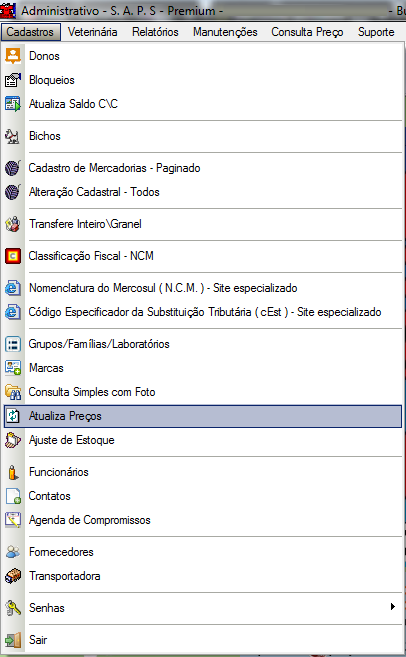This screenshot has width=406, height=657.
Task: Open the Relatórios menu
Action: [155, 32]
